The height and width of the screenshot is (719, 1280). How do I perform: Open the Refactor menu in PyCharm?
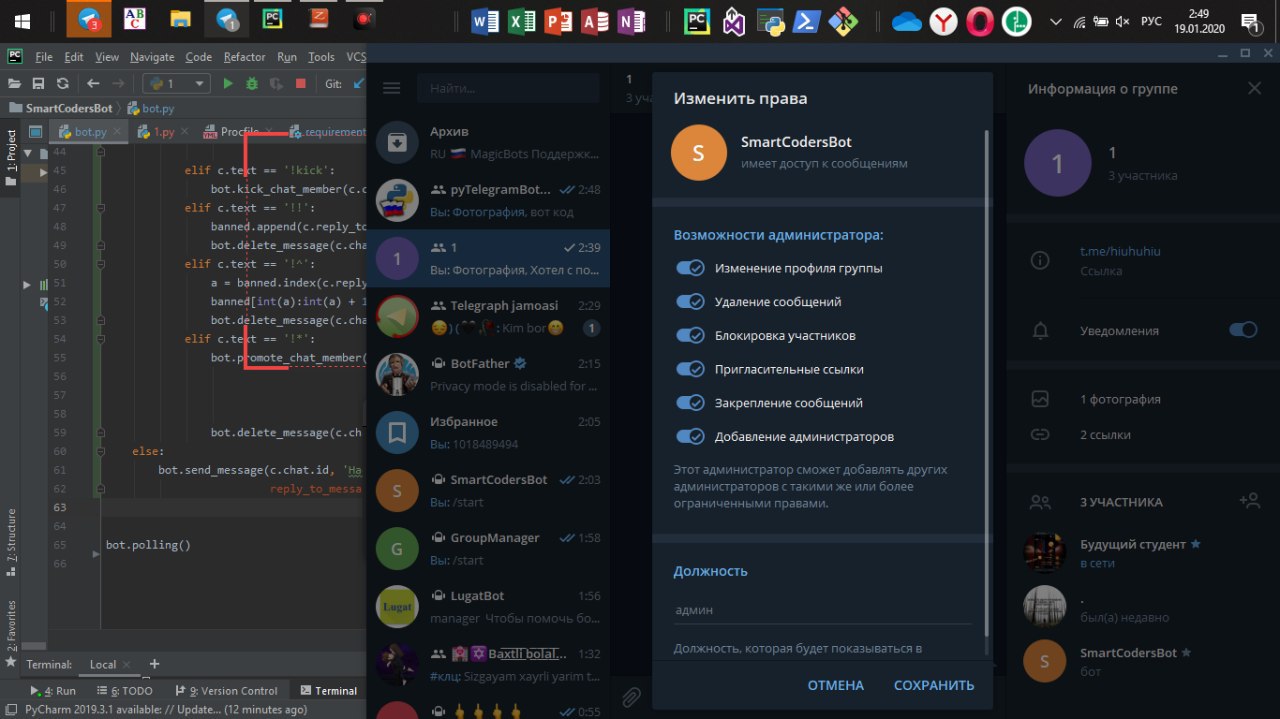tap(244, 57)
